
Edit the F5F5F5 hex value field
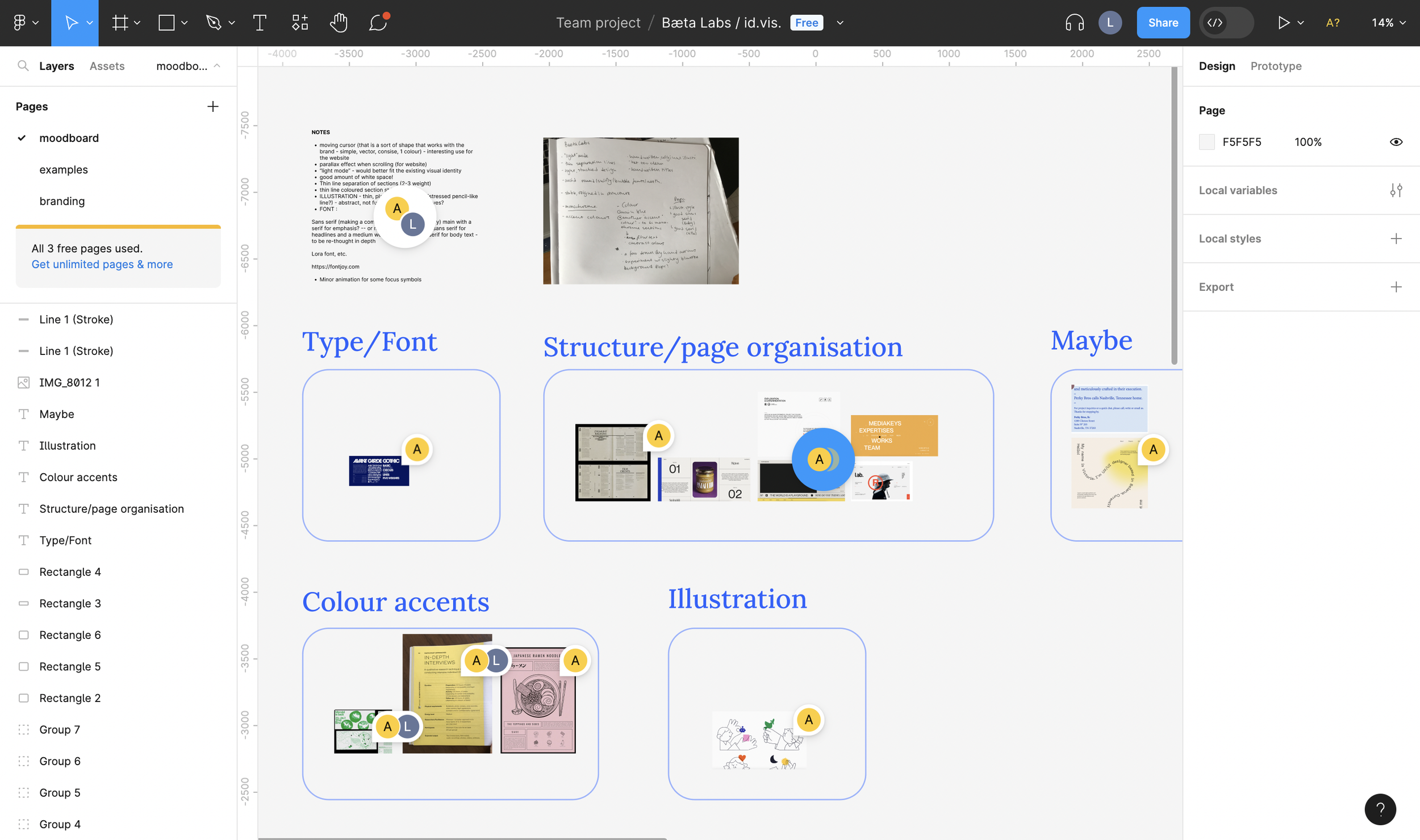[x=1242, y=142]
